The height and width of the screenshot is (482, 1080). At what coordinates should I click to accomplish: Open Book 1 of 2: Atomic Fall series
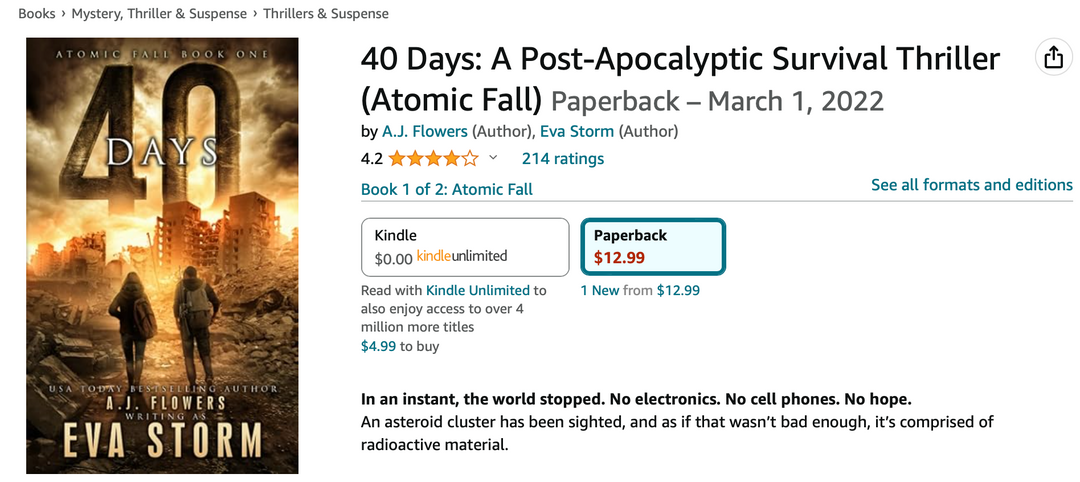(447, 189)
